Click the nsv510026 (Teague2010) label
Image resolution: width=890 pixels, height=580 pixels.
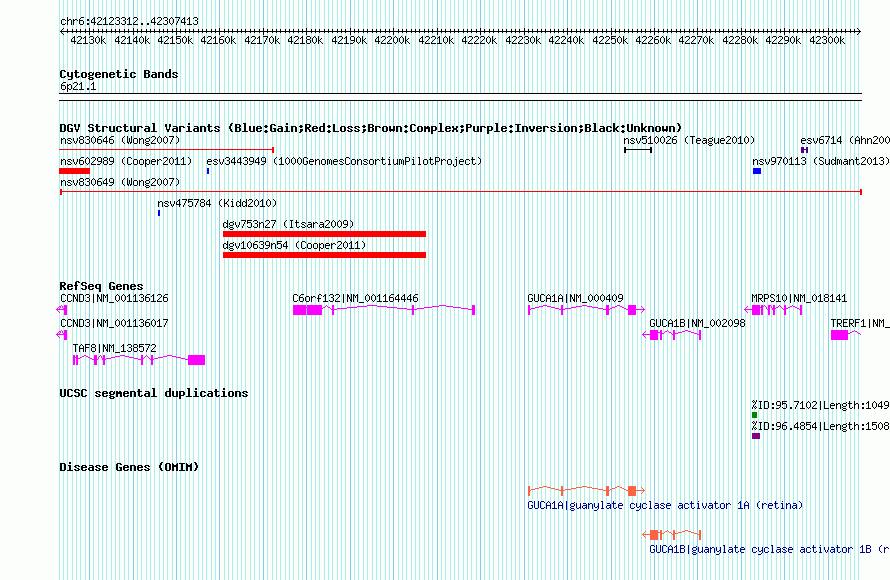[689, 140]
